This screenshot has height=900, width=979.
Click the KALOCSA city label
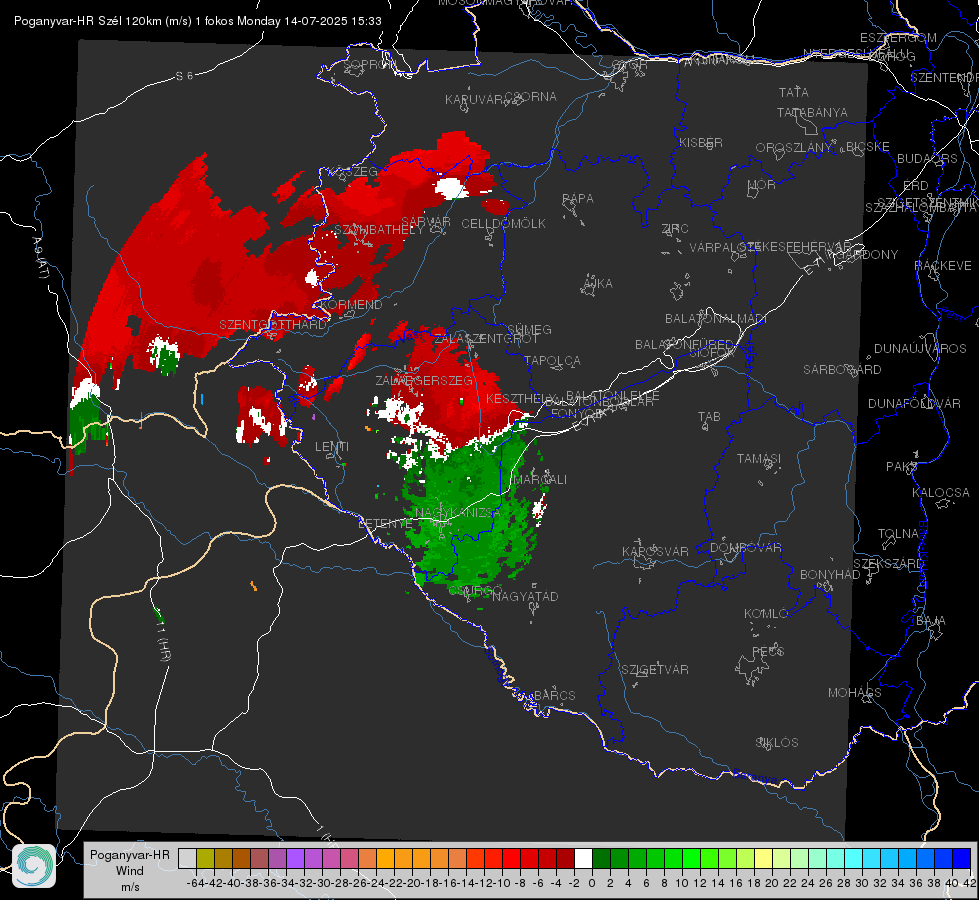coord(940,493)
